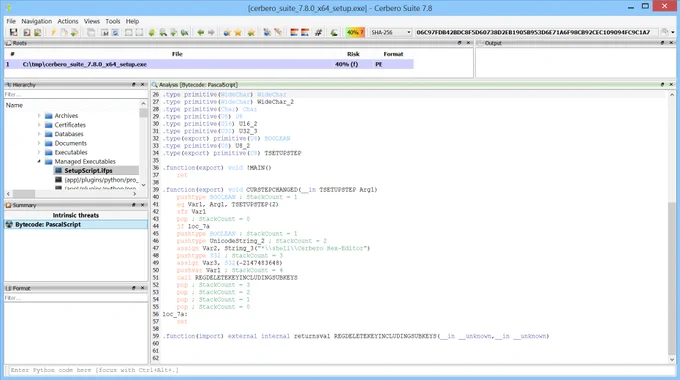Open the Help menu

132,21
